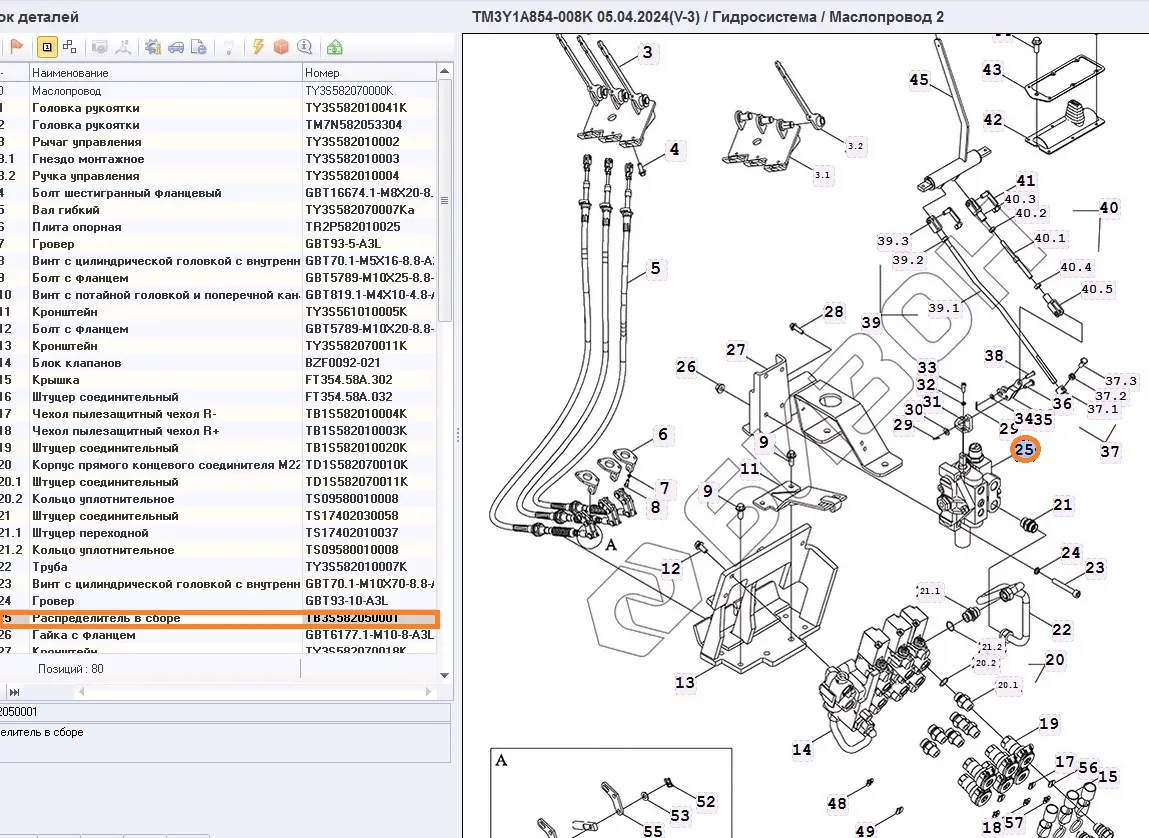Open the info speech-bubble icon
The width and height of the screenshot is (1149, 838).
coord(305,47)
